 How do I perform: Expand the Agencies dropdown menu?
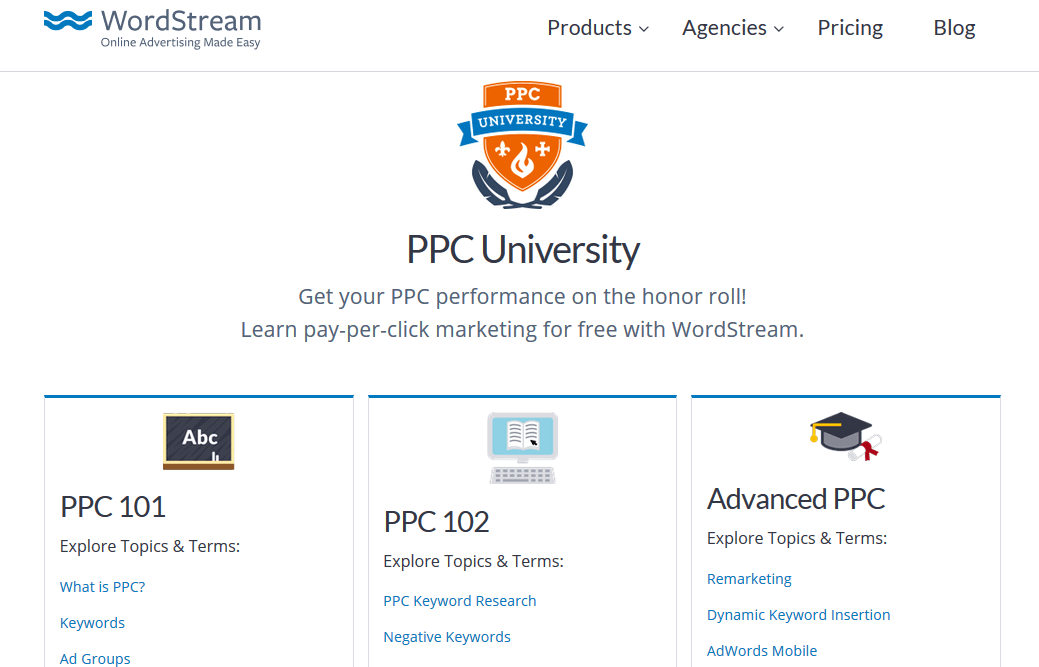[733, 28]
